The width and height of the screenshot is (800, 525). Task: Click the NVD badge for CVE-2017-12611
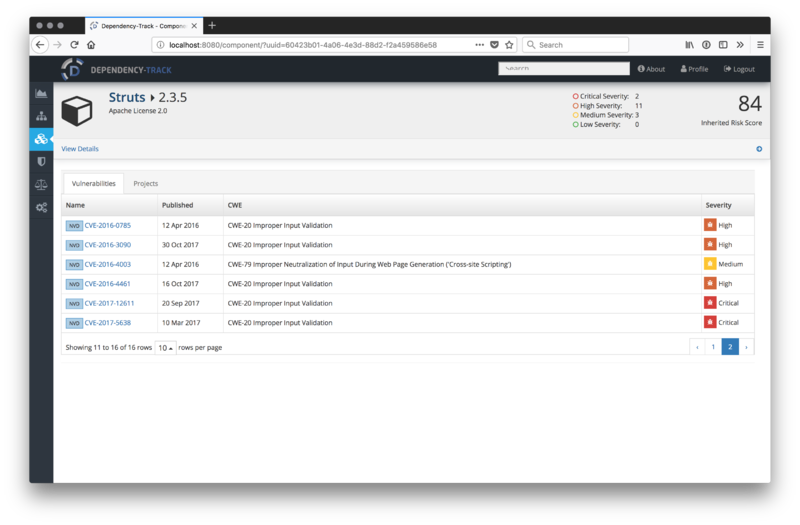point(74,304)
